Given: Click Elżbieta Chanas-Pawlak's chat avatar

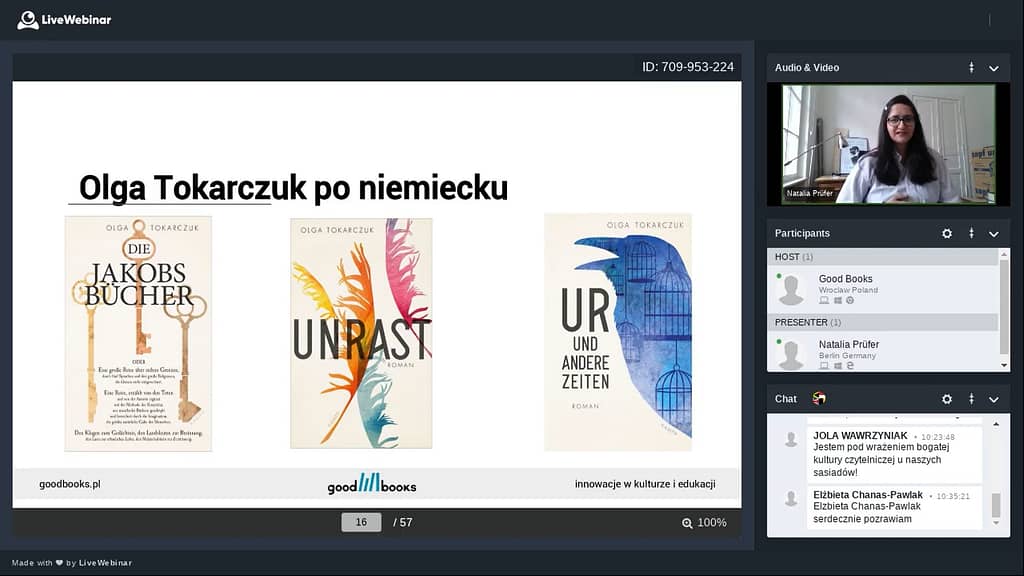Looking at the screenshot, I should (791, 499).
